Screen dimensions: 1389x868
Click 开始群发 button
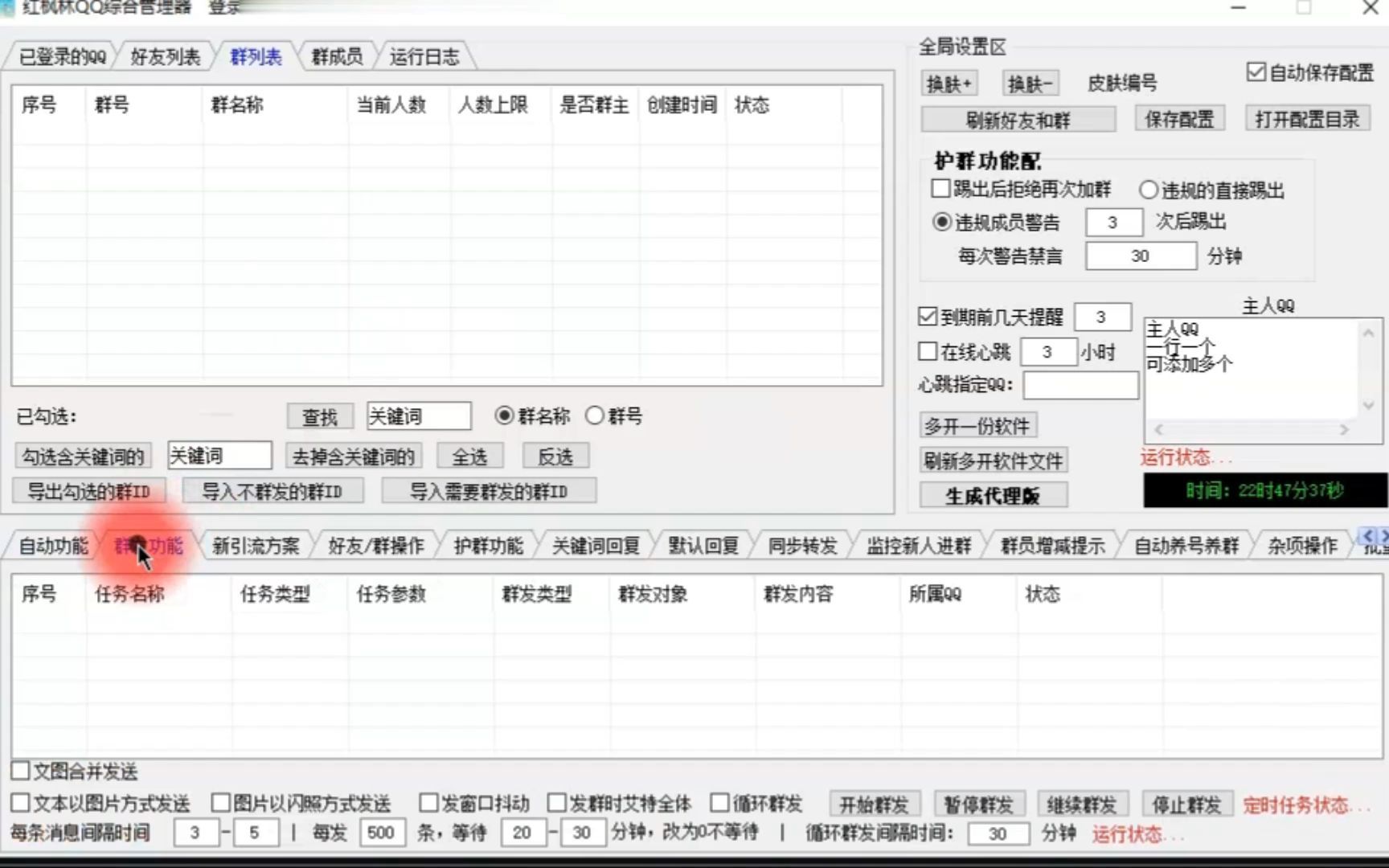click(874, 805)
